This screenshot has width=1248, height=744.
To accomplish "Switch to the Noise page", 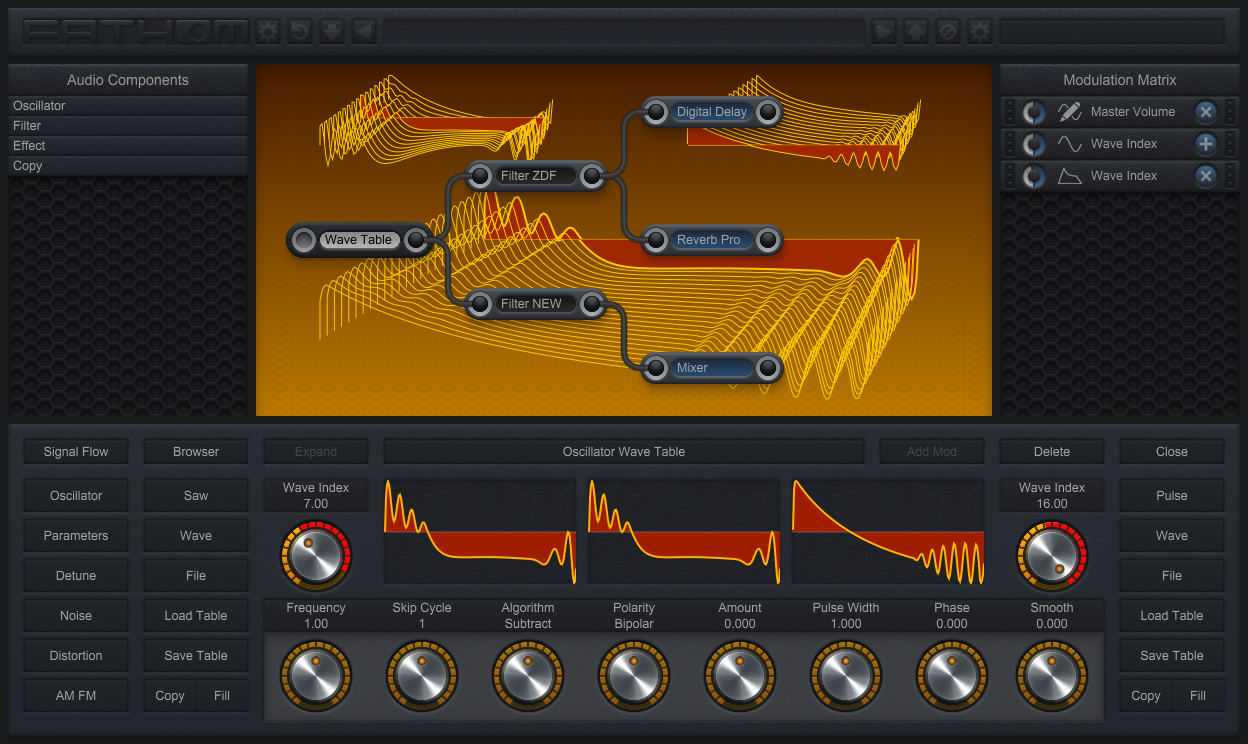I will (76, 616).
